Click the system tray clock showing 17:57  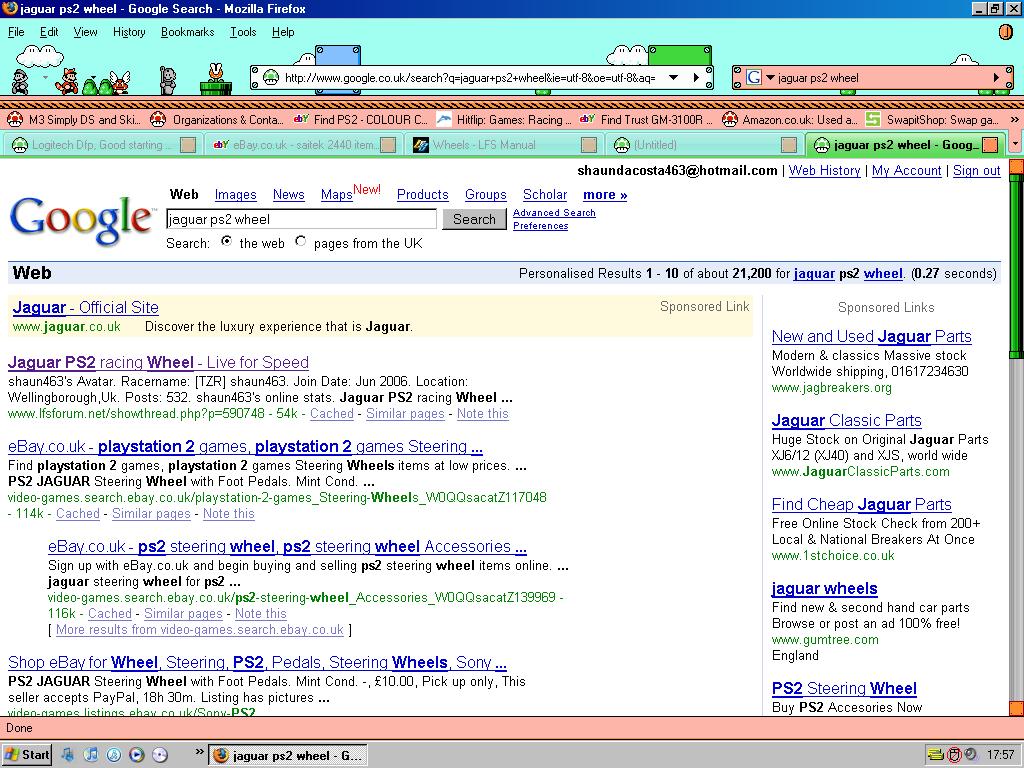click(x=1000, y=755)
